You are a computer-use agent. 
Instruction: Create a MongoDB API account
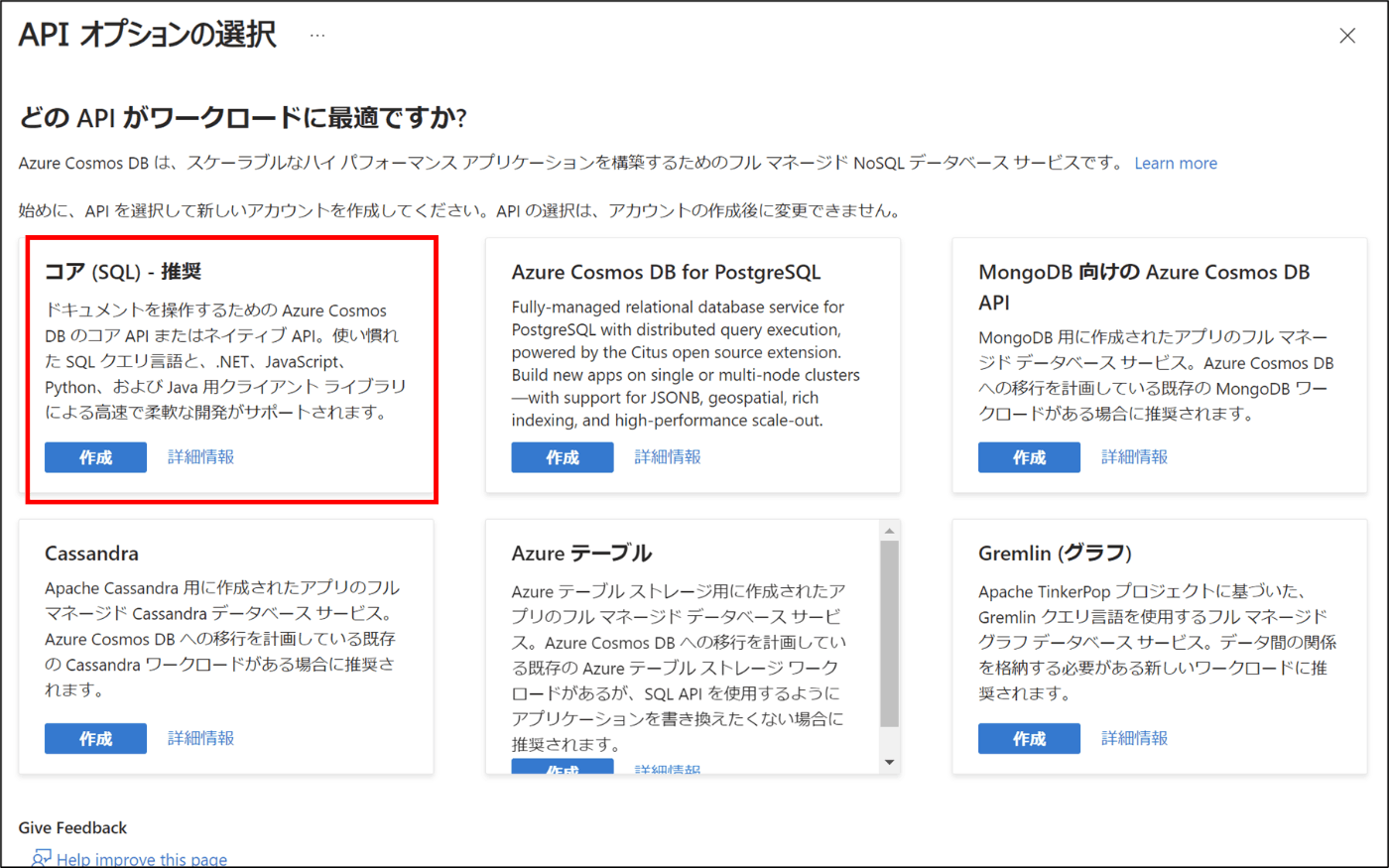point(1029,457)
